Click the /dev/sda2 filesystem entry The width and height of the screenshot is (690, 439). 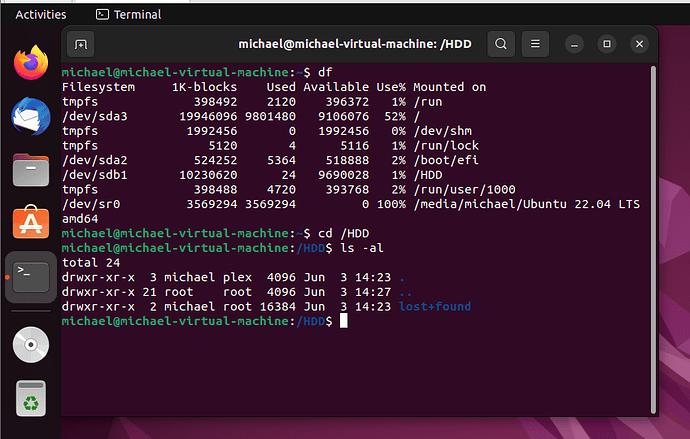(95, 161)
